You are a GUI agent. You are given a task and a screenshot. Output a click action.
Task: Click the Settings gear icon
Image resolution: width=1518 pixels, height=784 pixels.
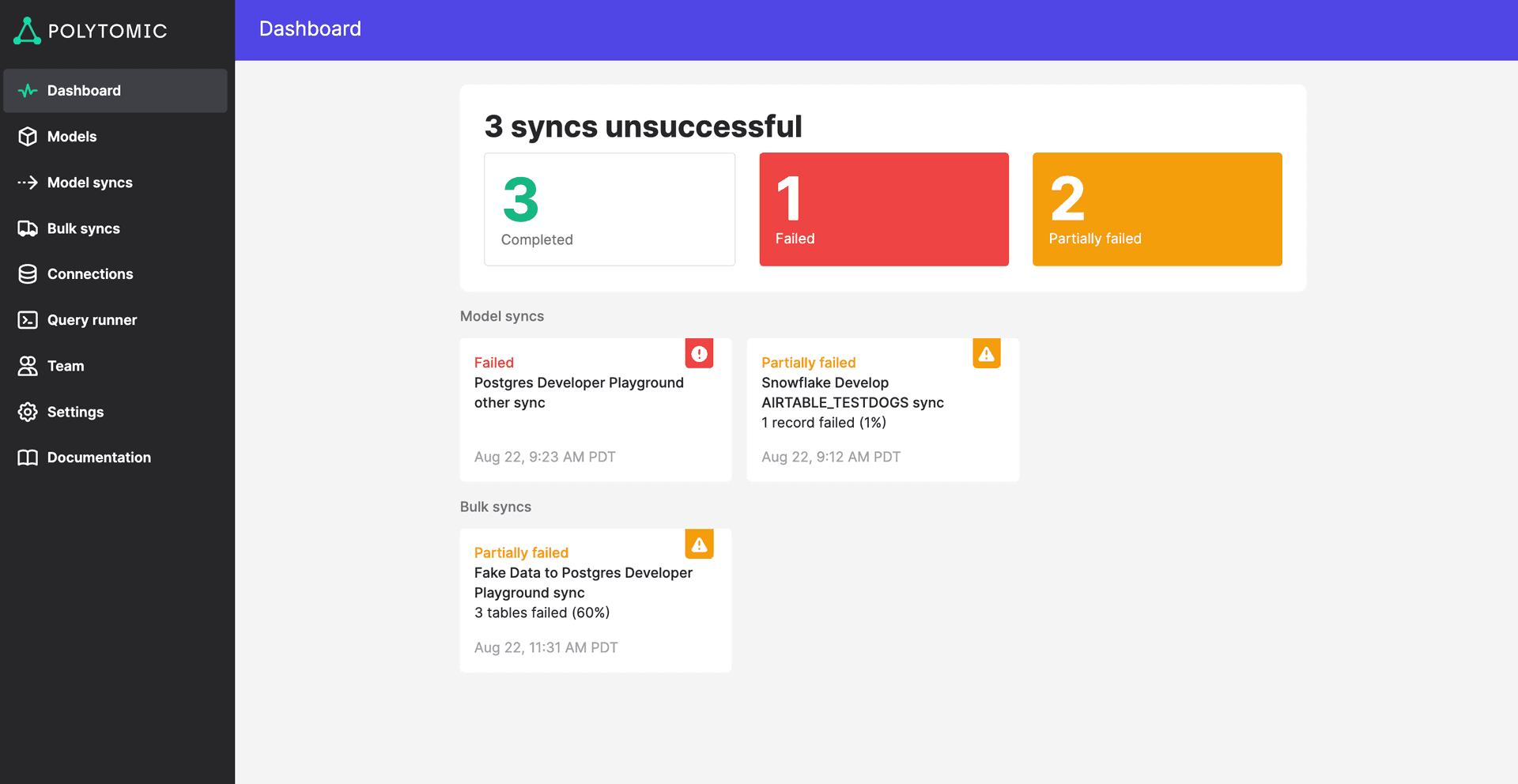click(28, 412)
